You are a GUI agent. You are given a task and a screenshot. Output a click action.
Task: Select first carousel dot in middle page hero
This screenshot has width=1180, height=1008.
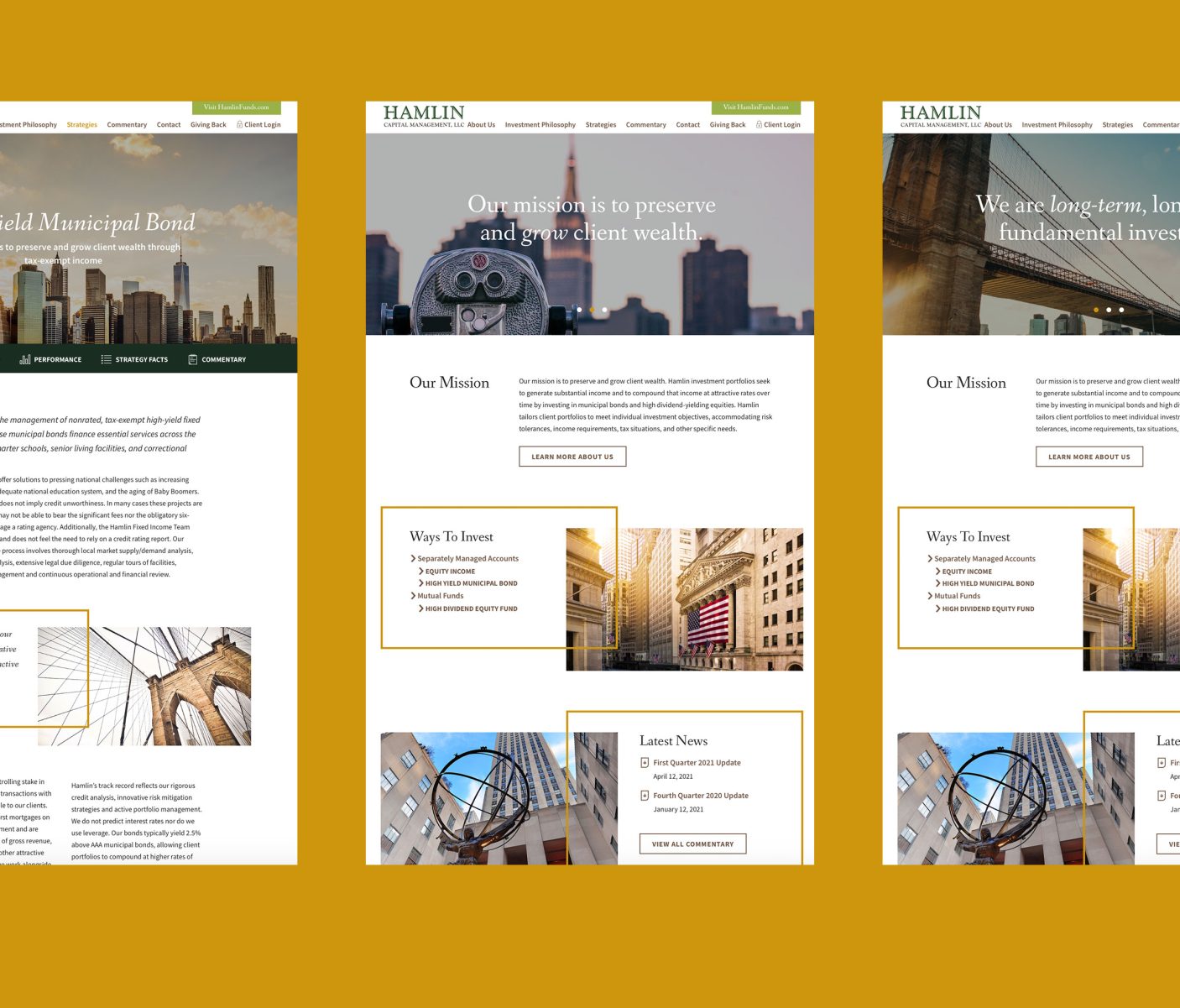[x=579, y=310]
